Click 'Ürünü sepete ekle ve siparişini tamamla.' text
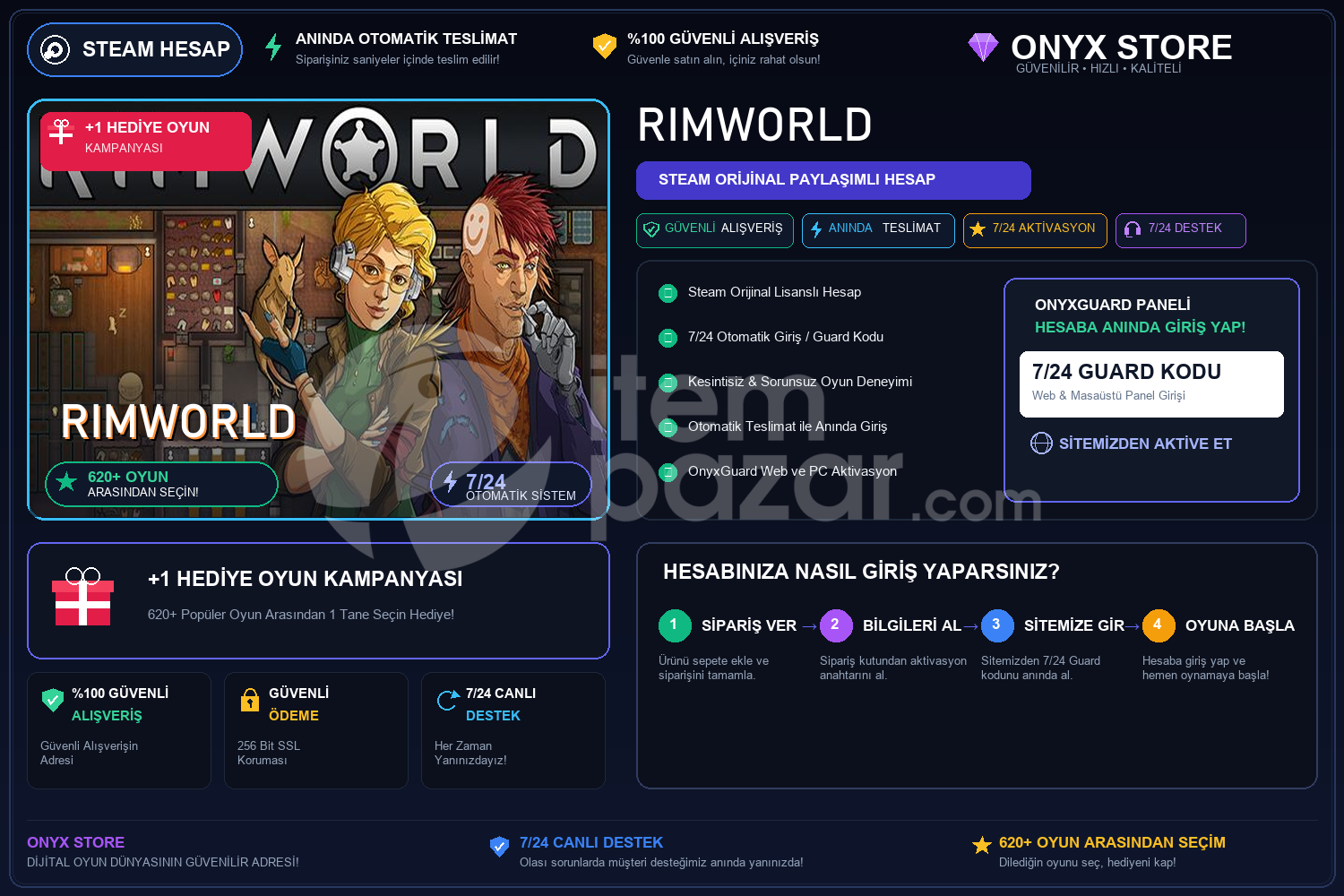The width and height of the screenshot is (1344, 896). pos(714,668)
